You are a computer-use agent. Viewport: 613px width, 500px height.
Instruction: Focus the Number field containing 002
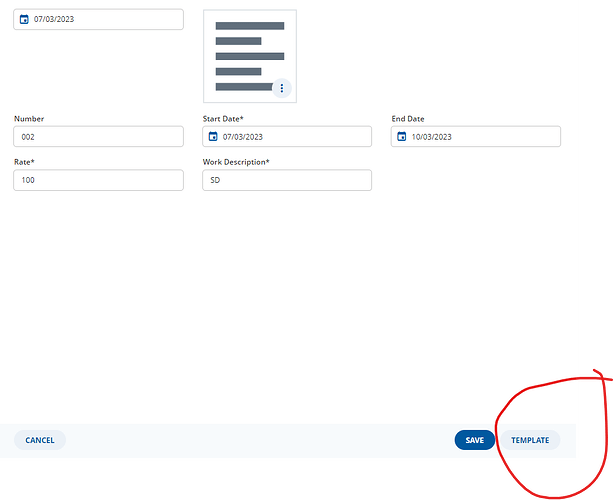coord(99,136)
